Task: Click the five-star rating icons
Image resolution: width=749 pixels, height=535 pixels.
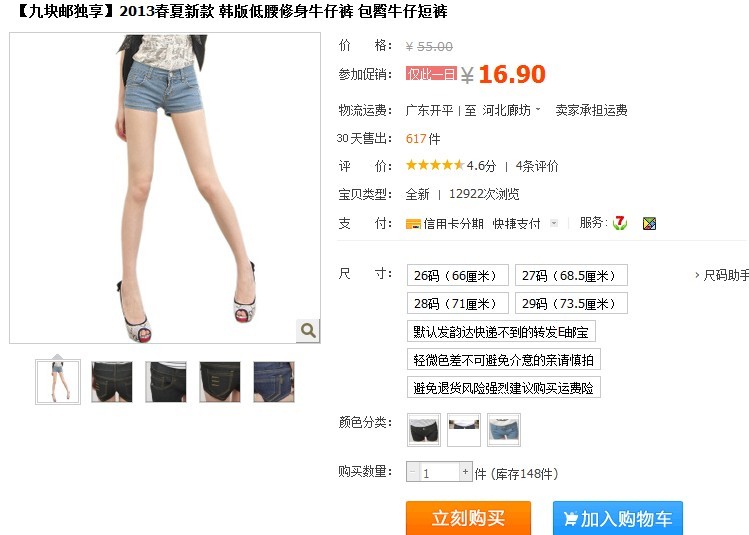Action: (x=434, y=165)
